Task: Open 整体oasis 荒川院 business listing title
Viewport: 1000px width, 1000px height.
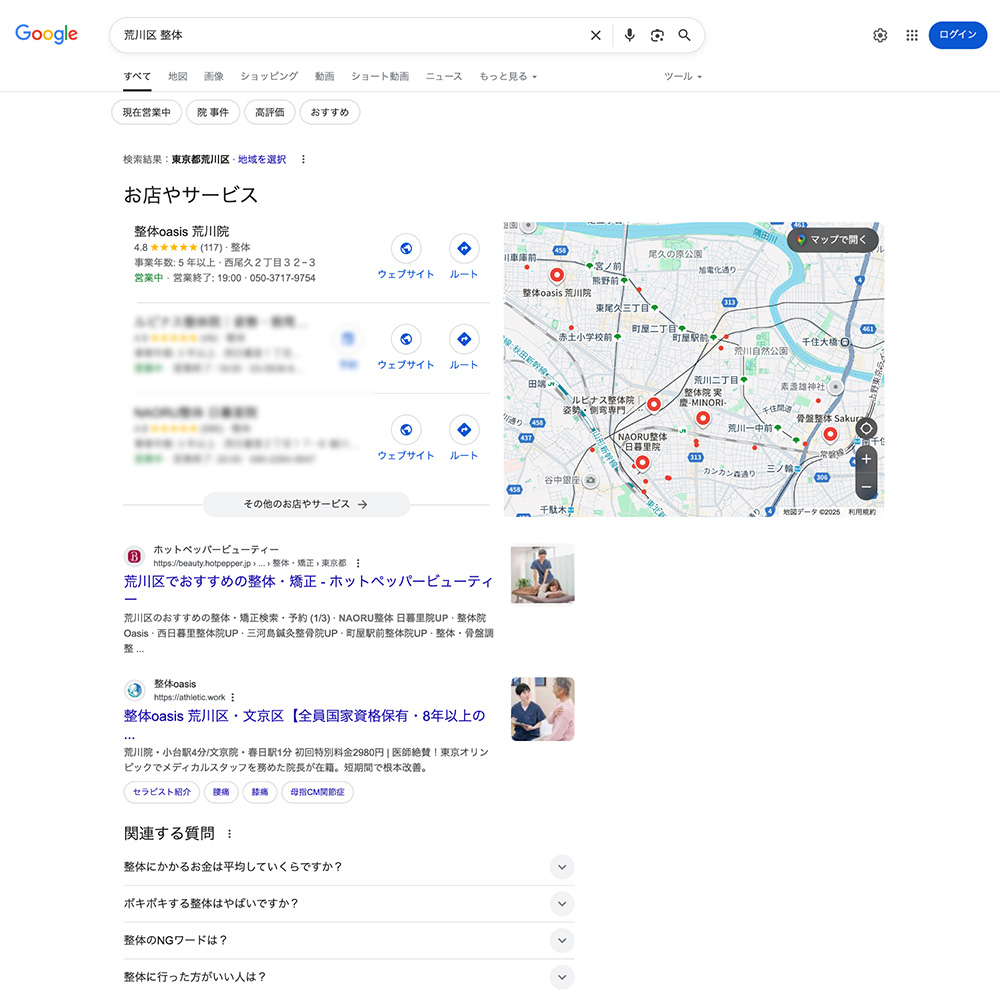Action: point(182,232)
